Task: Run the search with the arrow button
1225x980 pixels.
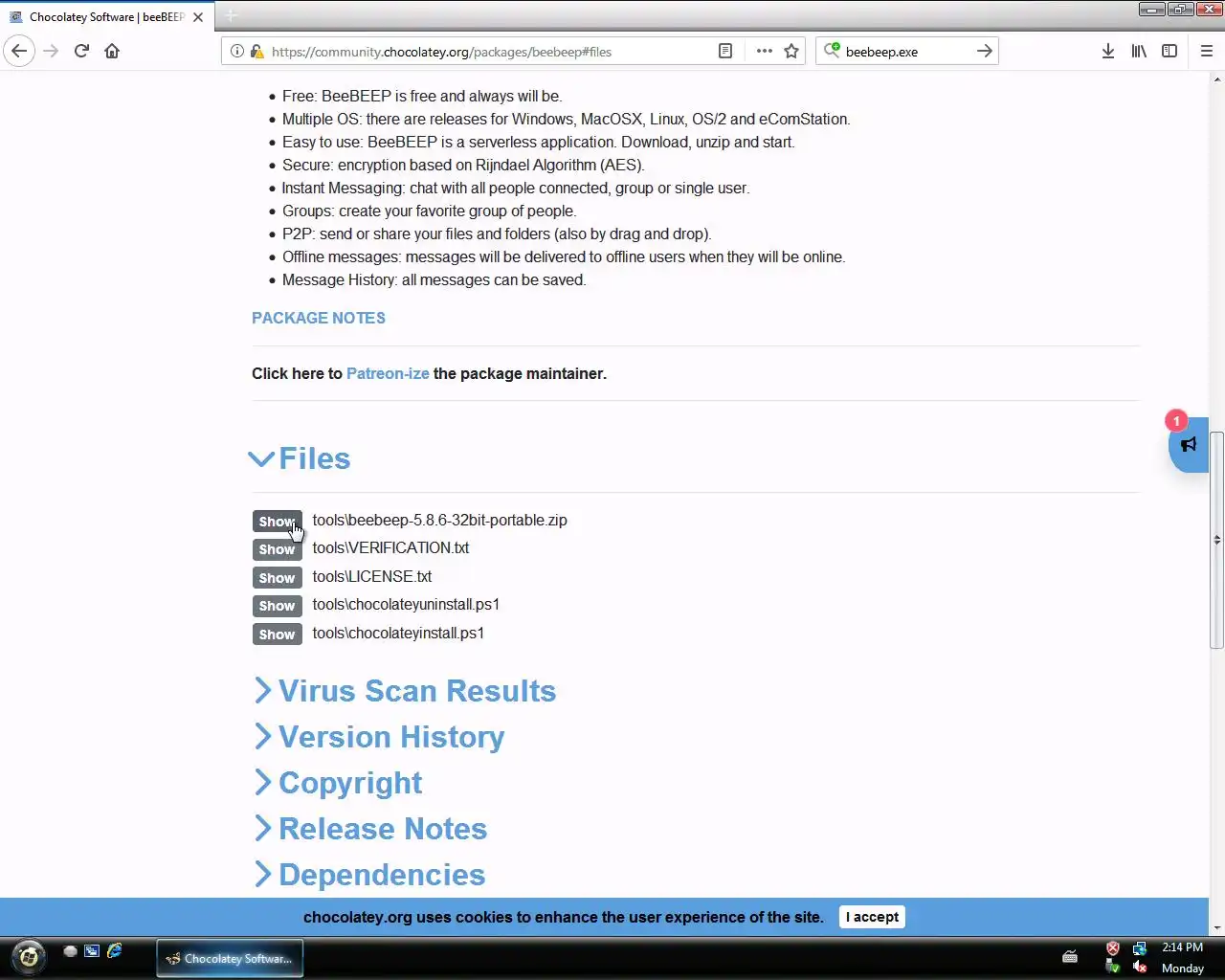Action: click(x=985, y=51)
